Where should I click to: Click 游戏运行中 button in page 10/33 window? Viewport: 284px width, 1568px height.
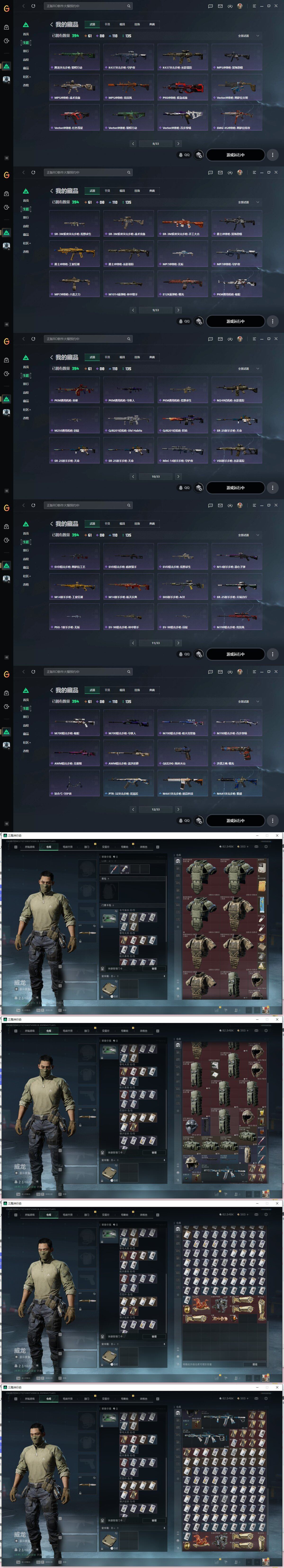[235, 487]
